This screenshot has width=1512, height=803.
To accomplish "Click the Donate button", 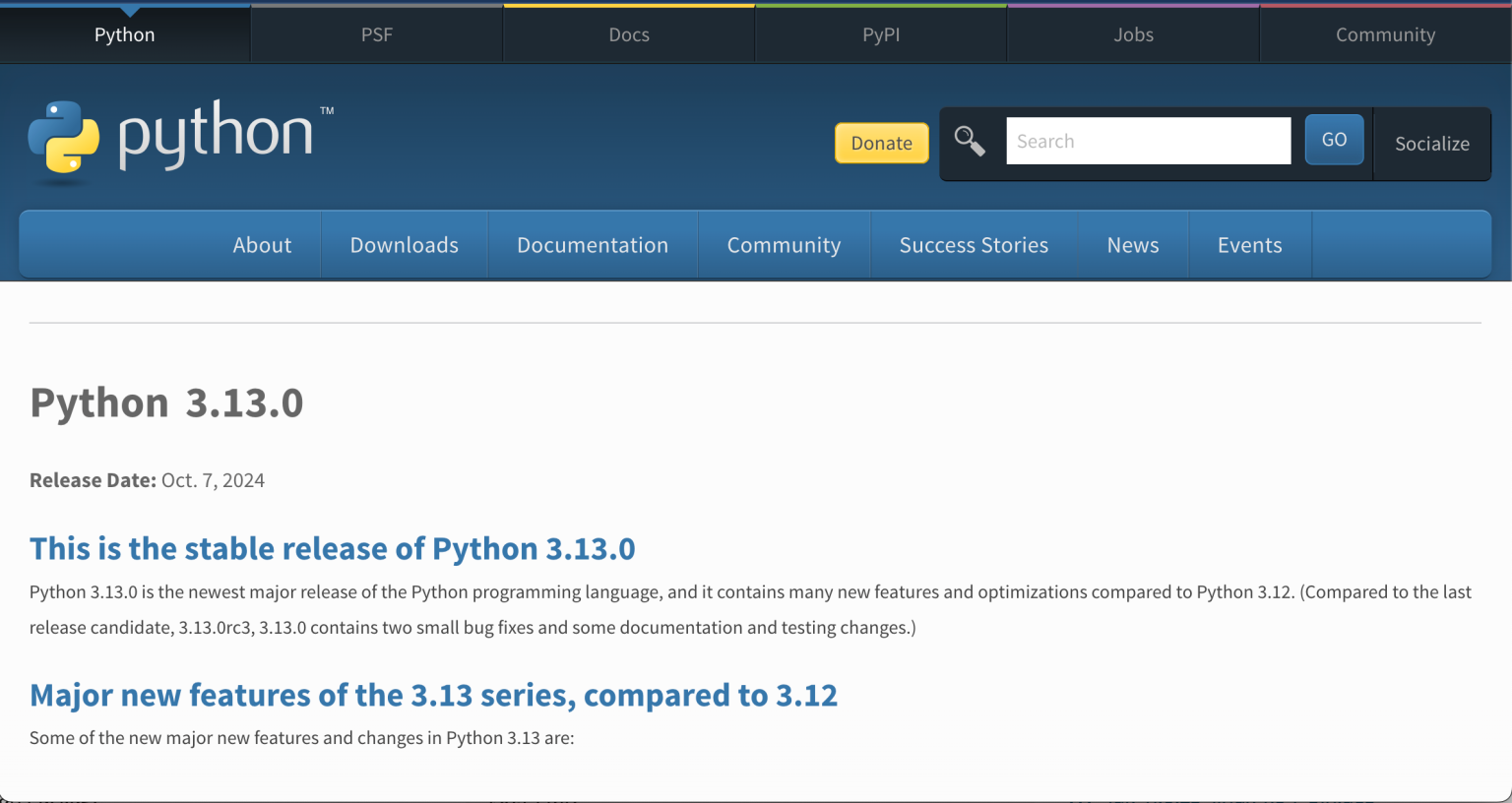I will (x=881, y=143).
